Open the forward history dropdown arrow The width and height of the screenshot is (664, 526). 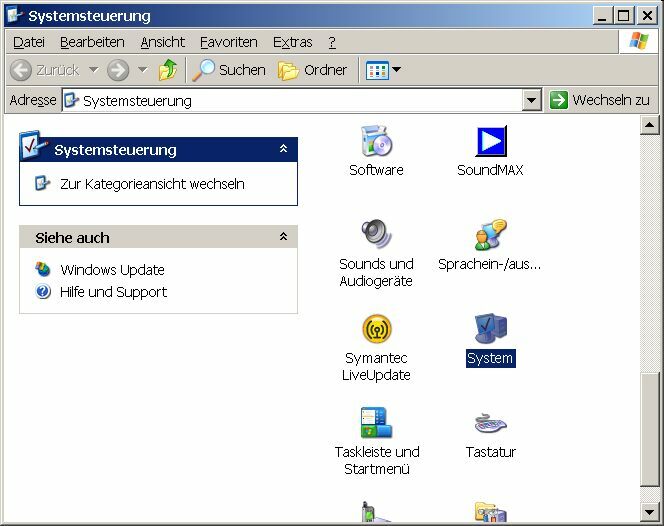143,70
